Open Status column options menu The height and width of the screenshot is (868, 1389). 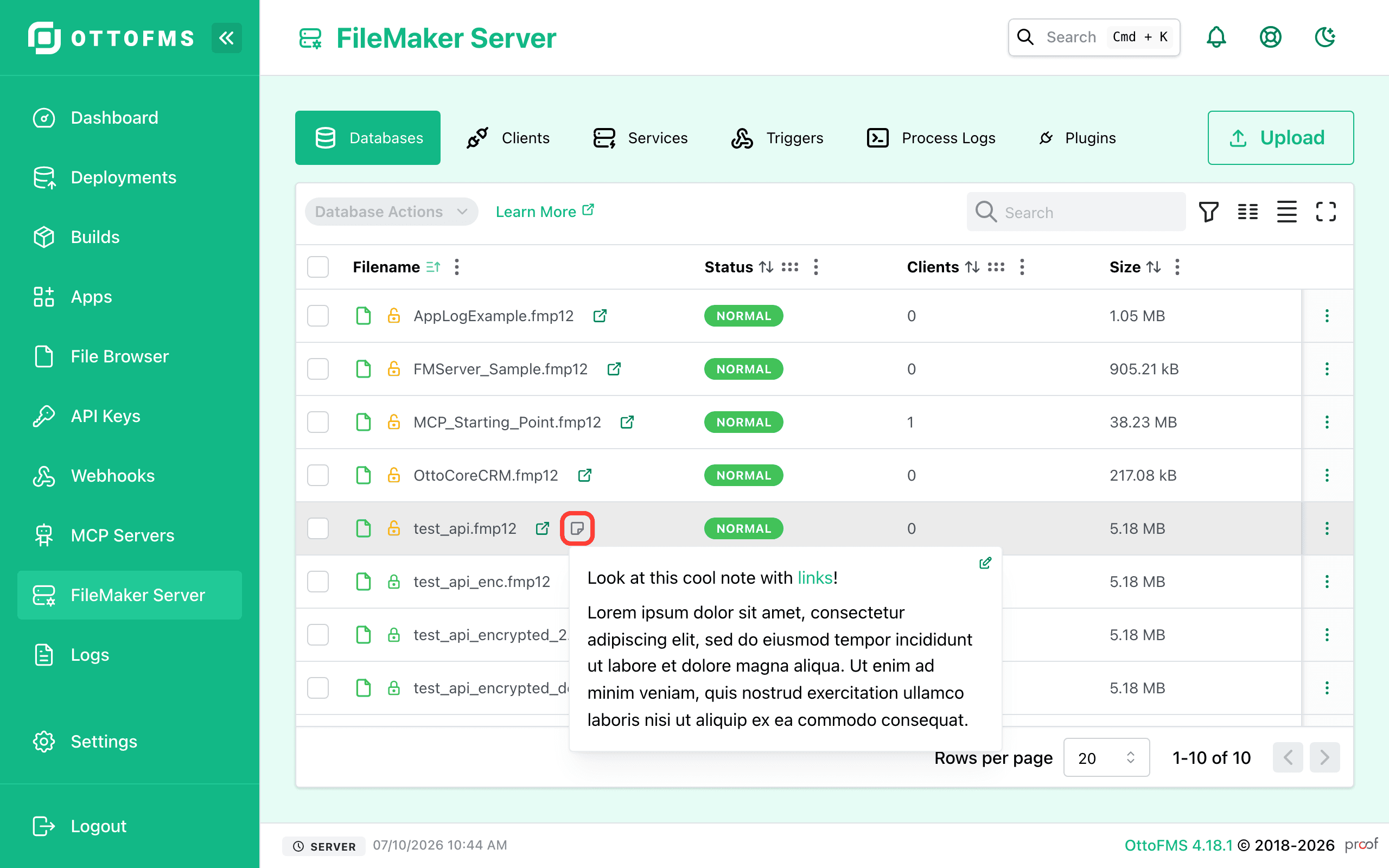[815, 267]
